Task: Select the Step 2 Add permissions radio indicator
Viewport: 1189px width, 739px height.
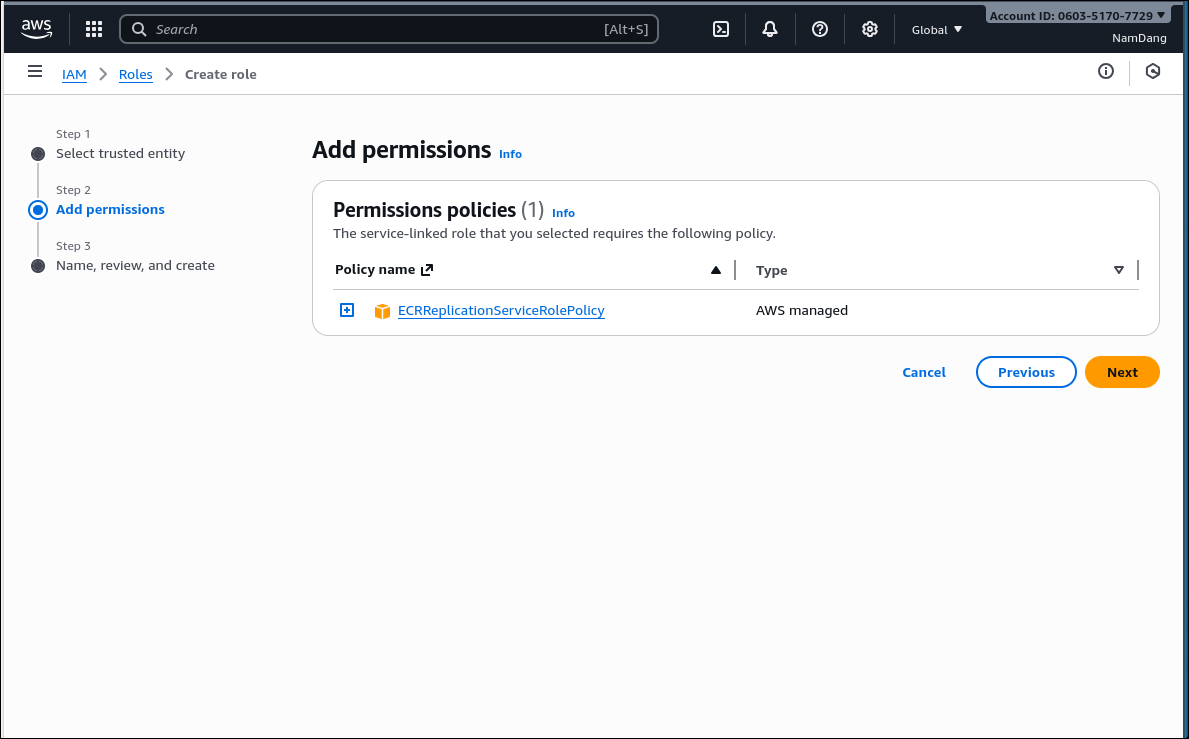Action: click(37, 209)
